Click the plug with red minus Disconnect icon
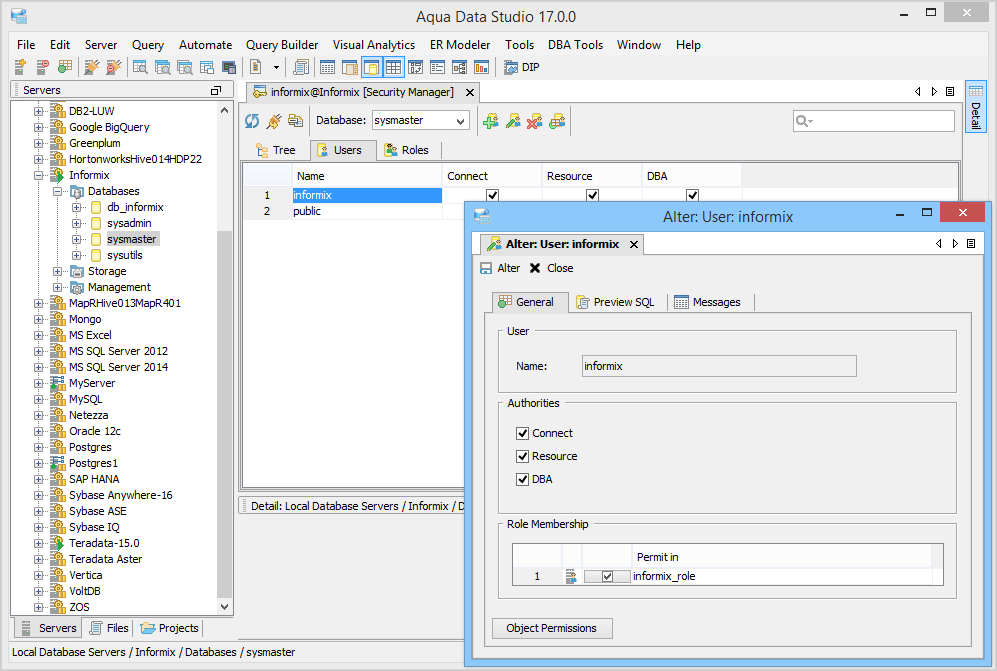This screenshot has width=997, height=671. click(114, 67)
